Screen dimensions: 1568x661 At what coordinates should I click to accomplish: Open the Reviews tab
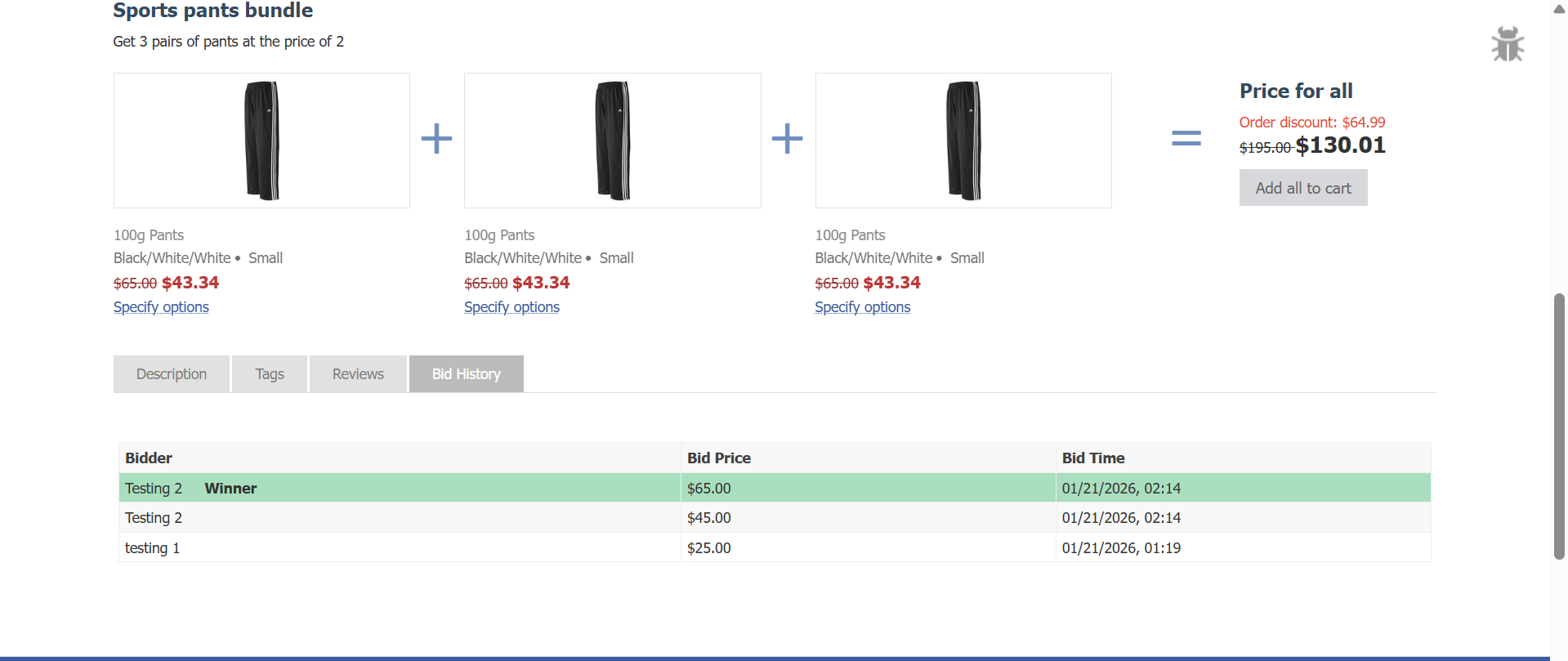point(358,374)
